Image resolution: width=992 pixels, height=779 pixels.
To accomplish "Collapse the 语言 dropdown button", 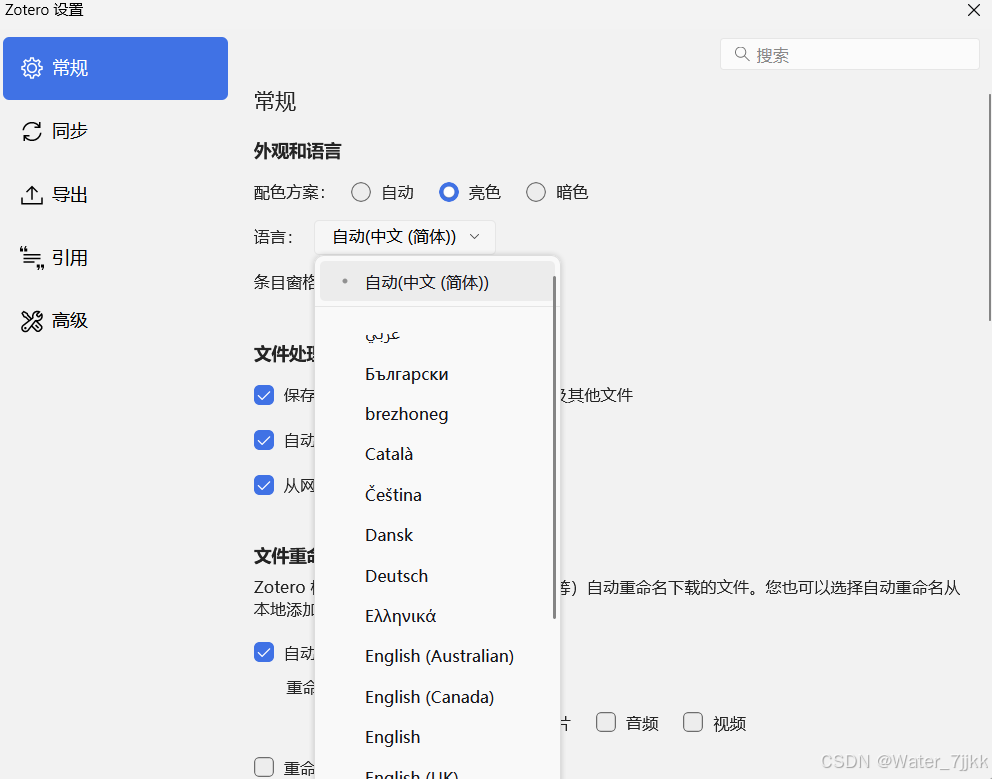I will coord(405,237).
